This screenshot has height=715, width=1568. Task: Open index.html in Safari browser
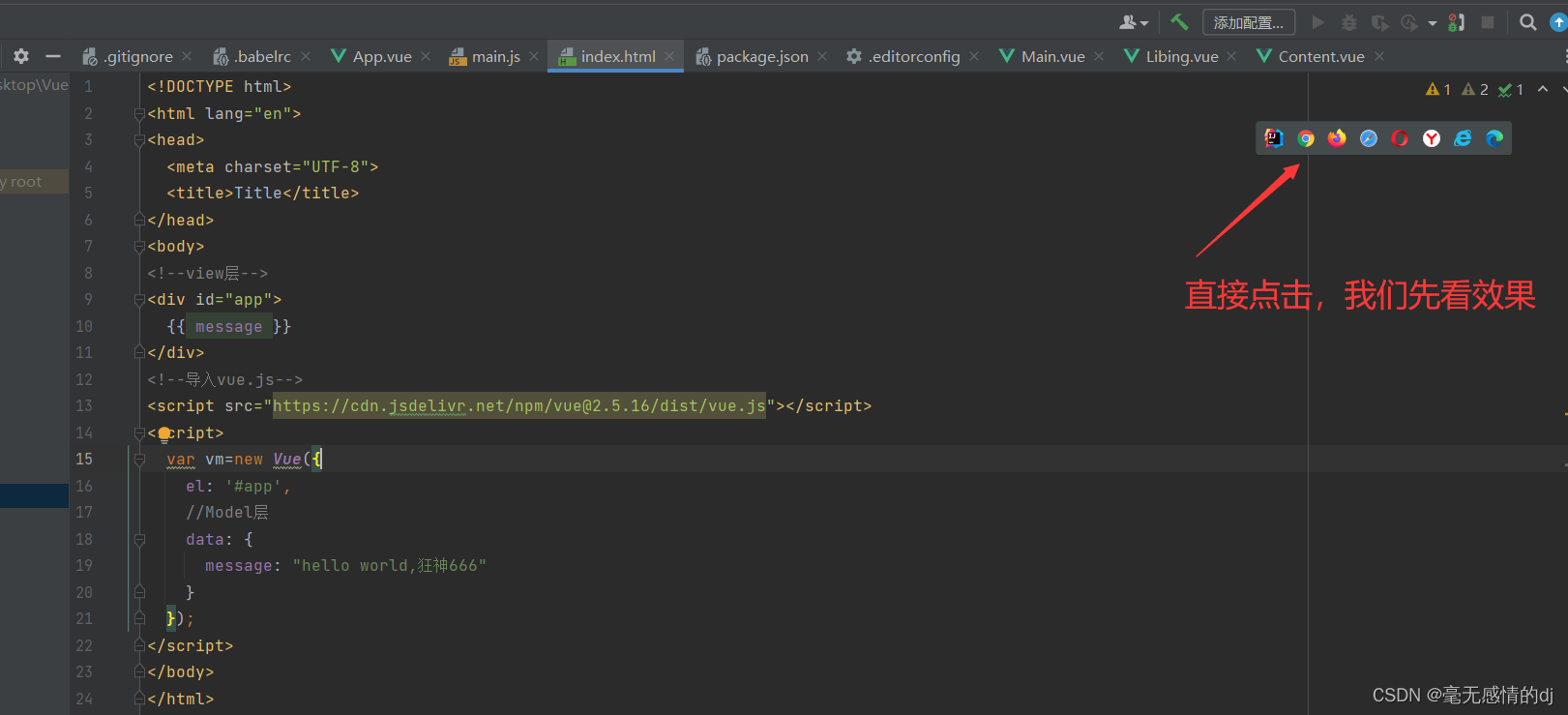coord(1369,138)
